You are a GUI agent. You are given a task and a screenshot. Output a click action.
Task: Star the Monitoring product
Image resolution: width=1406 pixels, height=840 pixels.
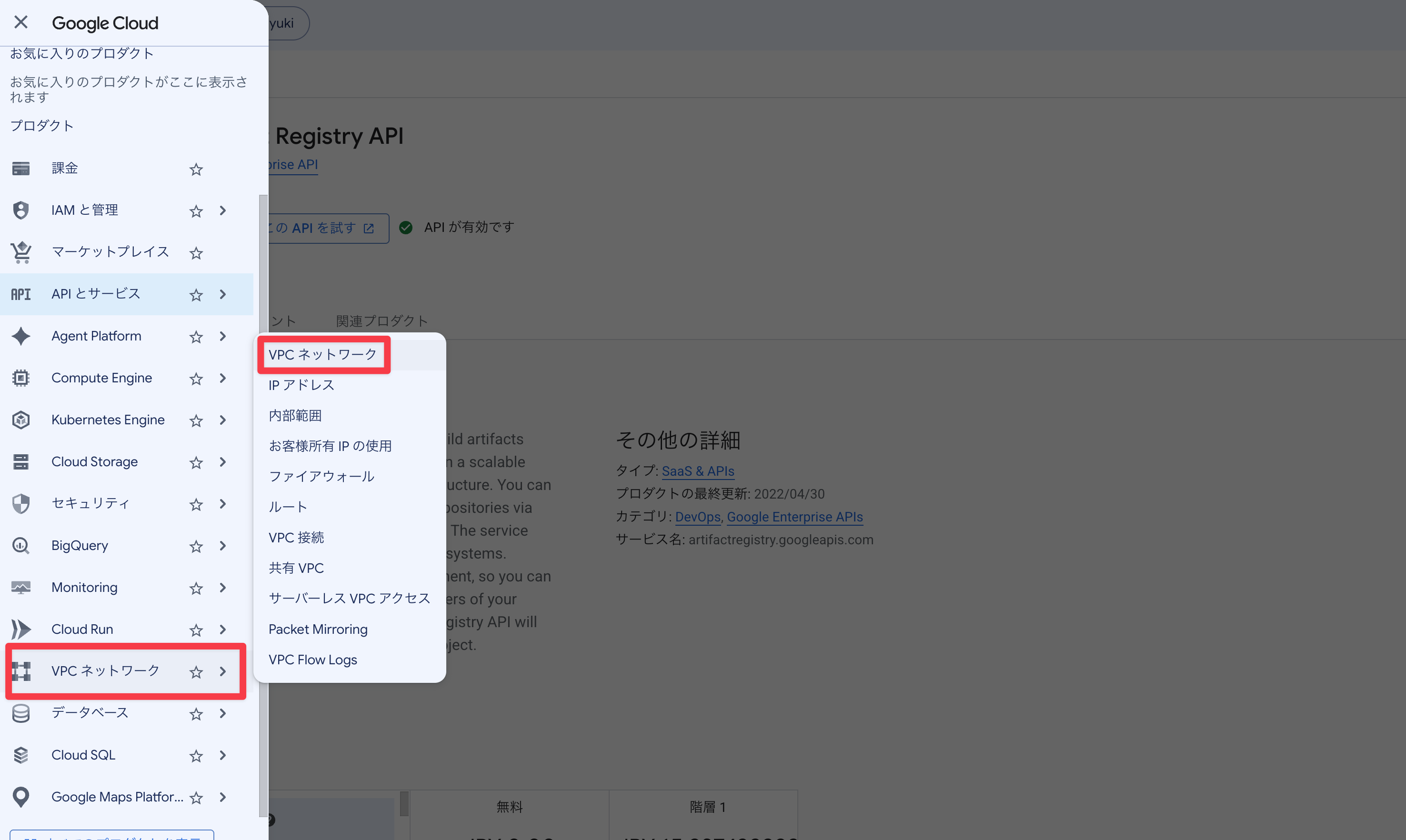[x=196, y=588]
